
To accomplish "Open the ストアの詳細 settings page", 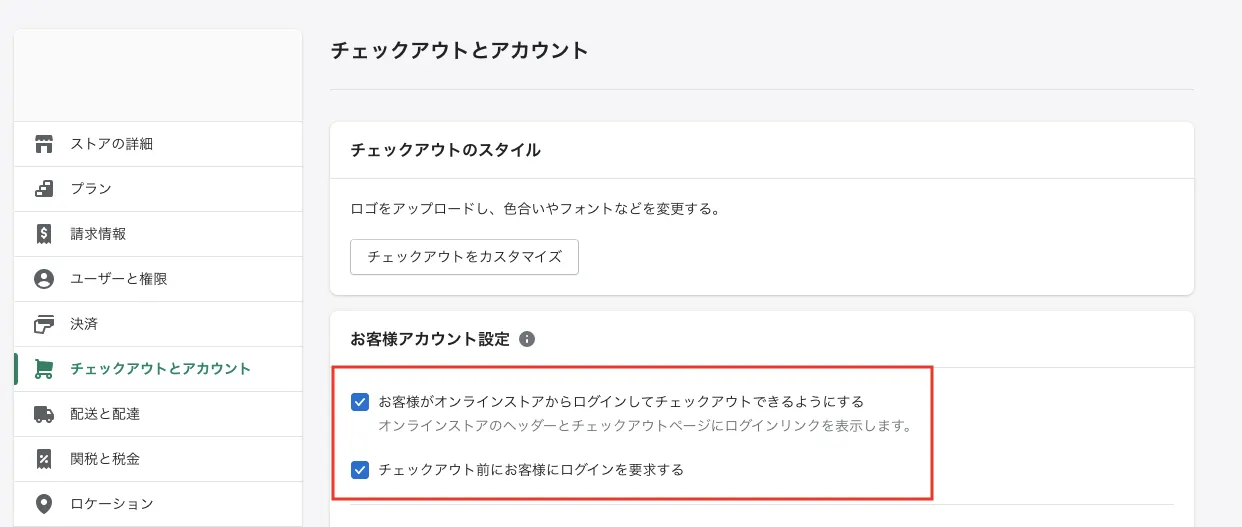I will click(x=111, y=144).
